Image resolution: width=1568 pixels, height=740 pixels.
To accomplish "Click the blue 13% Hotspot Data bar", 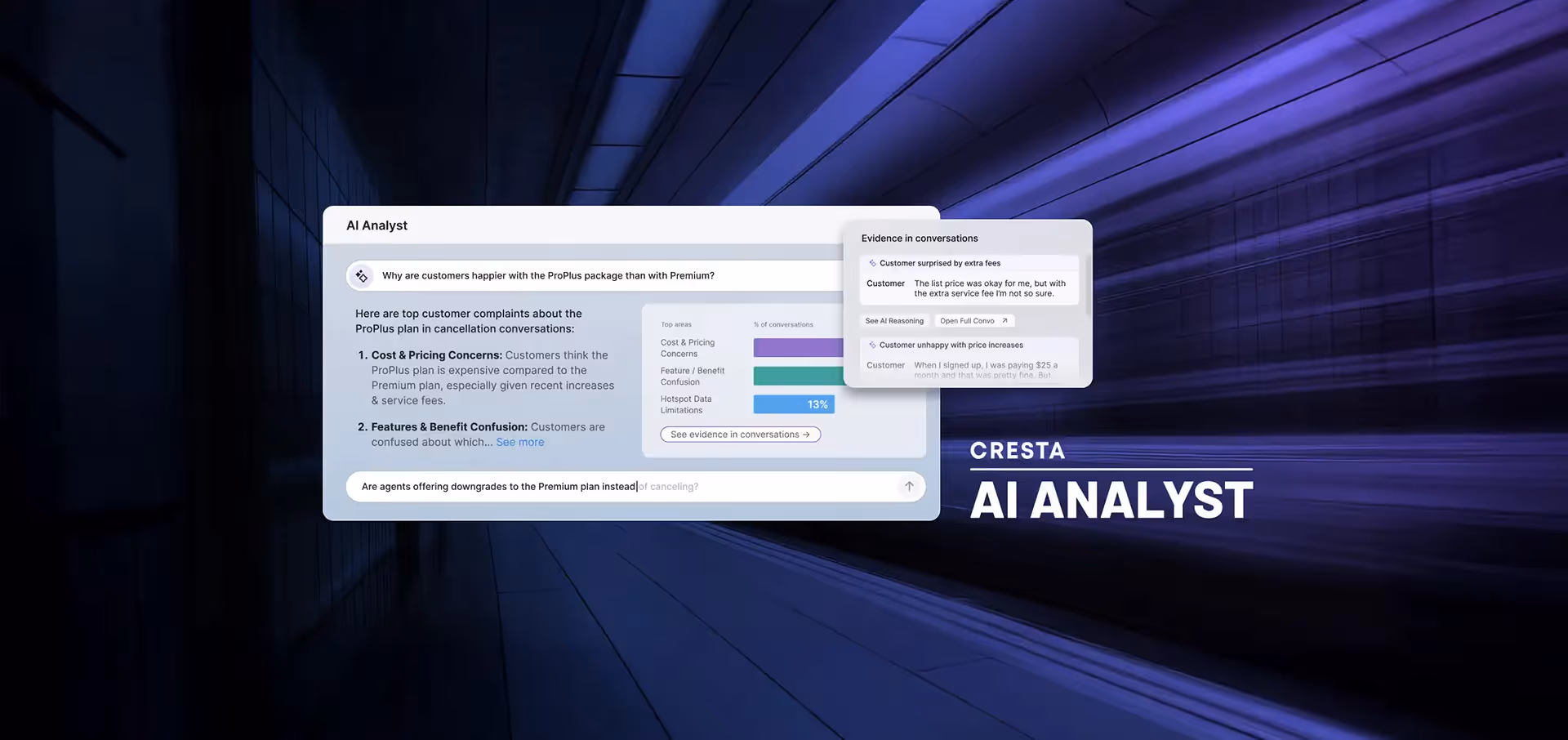I will pos(794,404).
